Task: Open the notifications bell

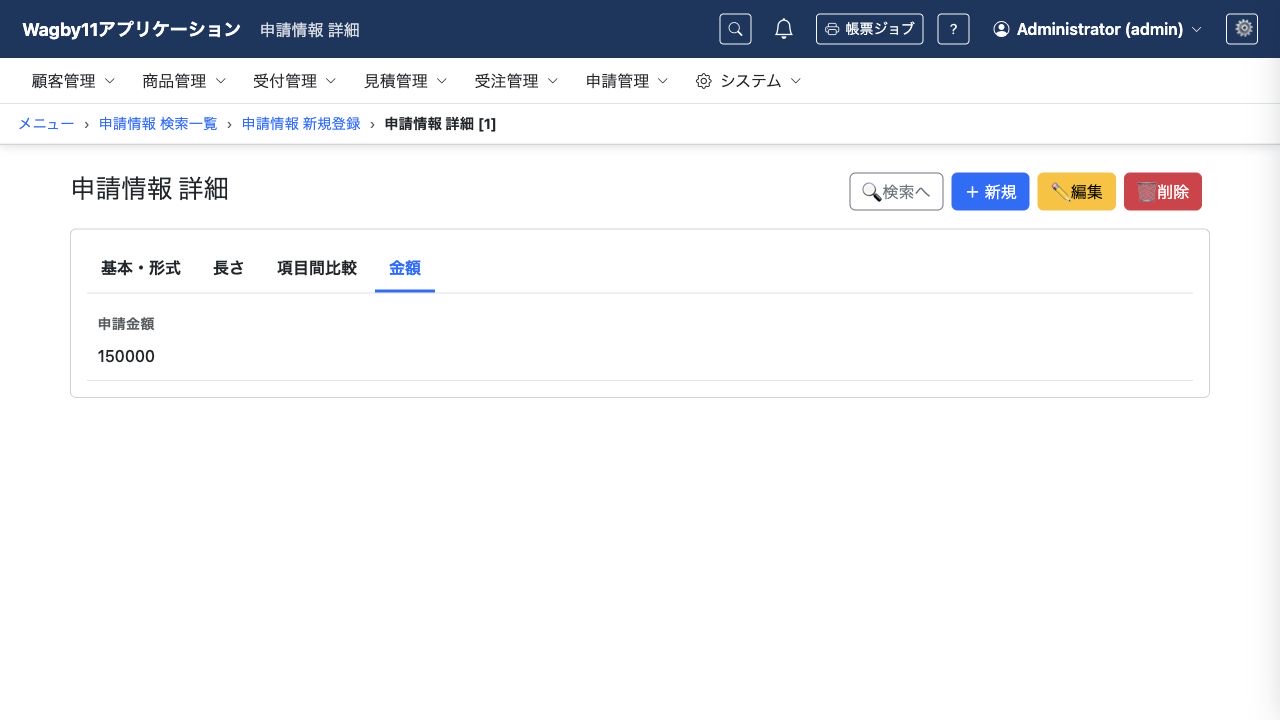Action: click(x=784, y=29)
